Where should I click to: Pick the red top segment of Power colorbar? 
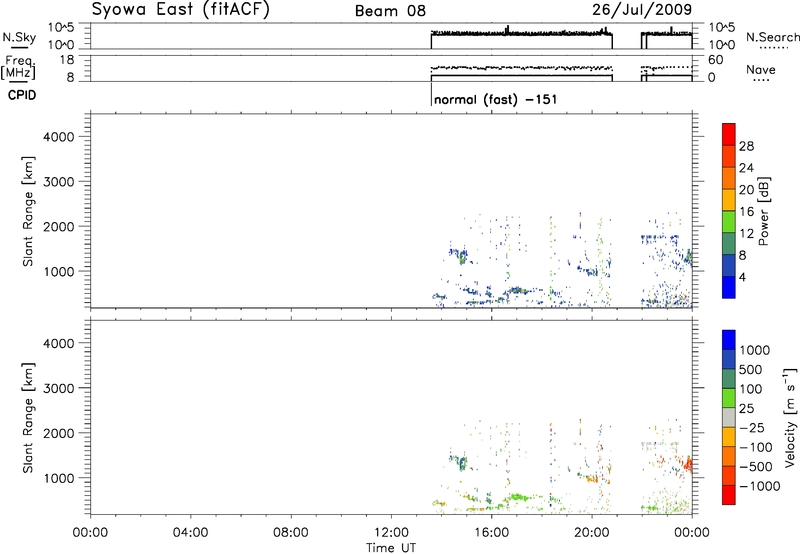pos(729,134)
